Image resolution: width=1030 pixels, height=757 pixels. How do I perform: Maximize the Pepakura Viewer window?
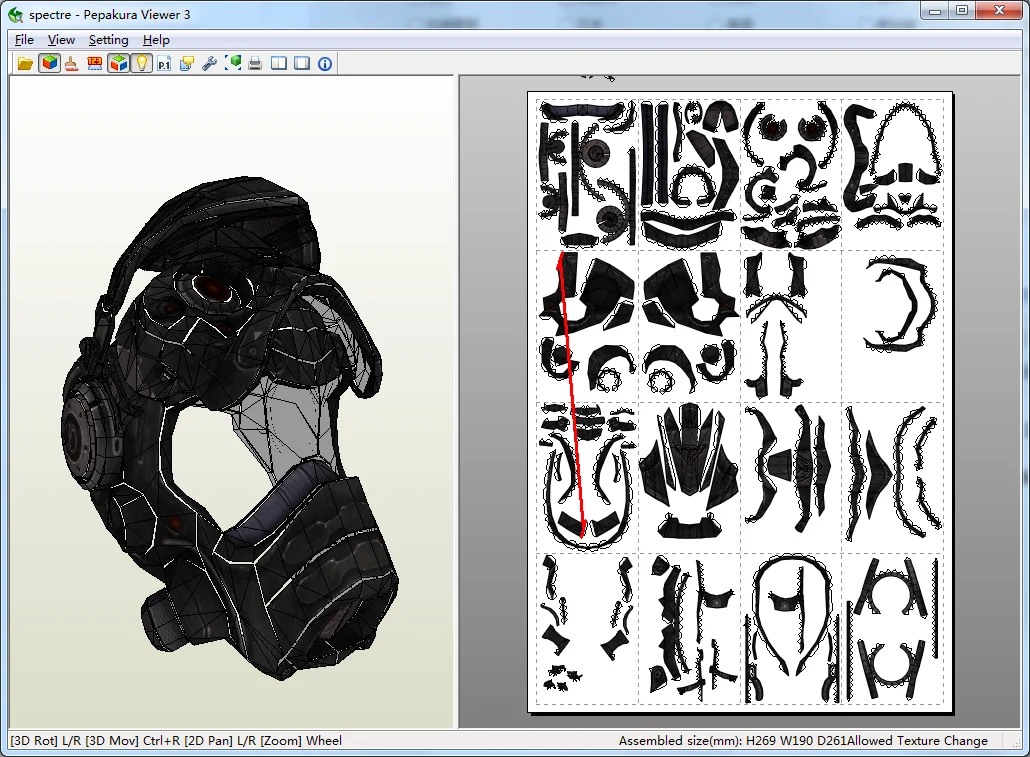pyautogui.click(x=962, y=11)
